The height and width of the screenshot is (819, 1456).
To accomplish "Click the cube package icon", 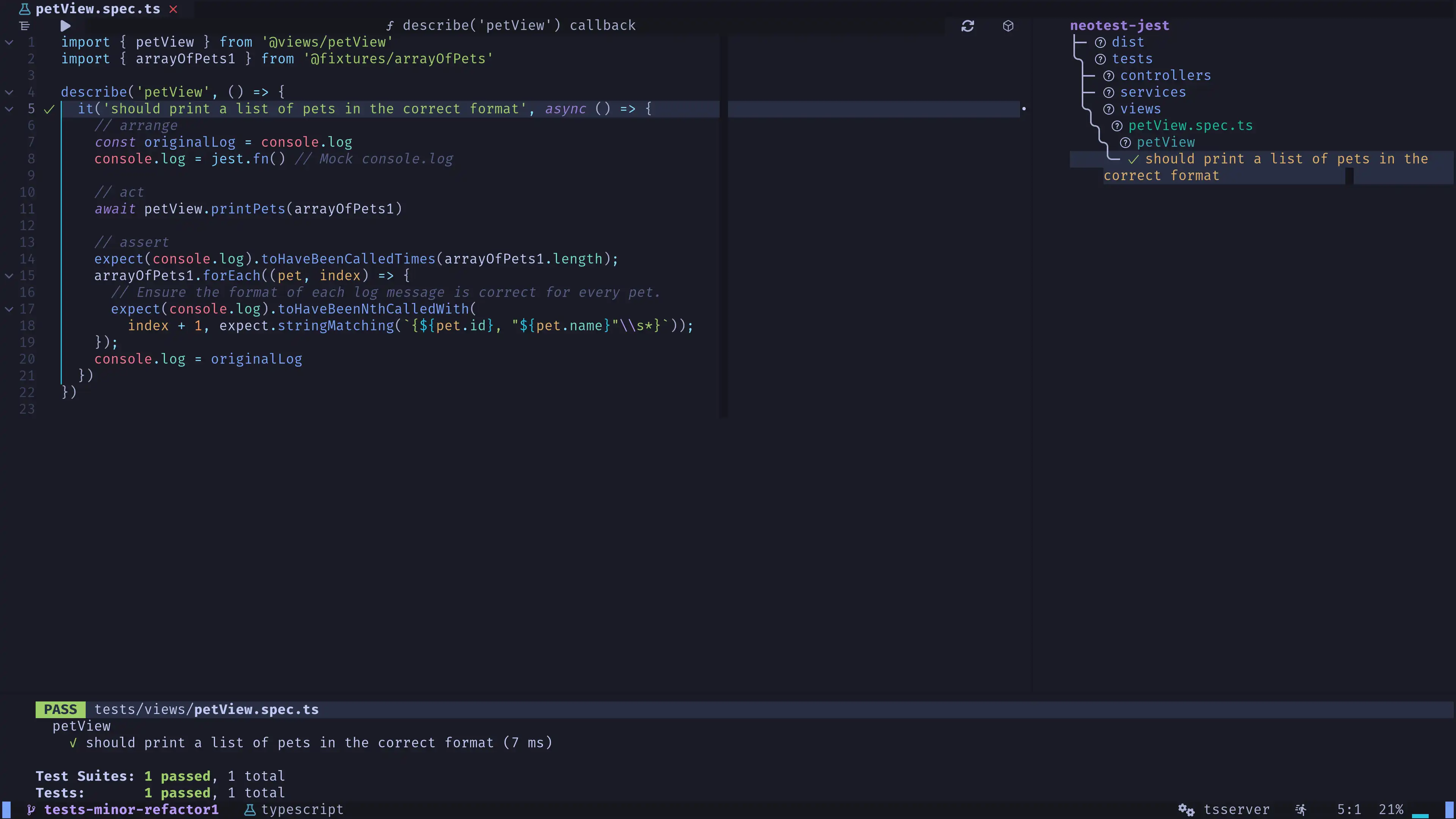I will [x=1008, y=26].
